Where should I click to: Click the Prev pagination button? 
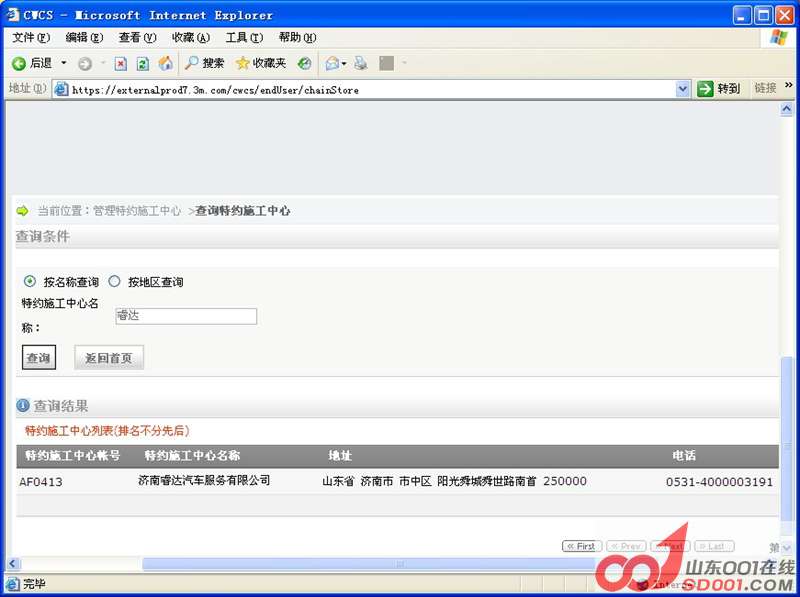click(626, 546)
